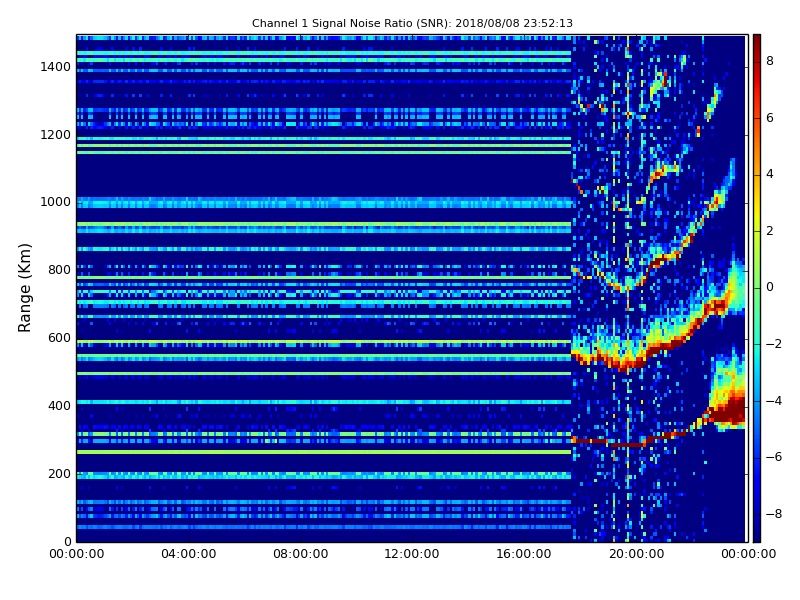The image size is (800, 600).
Task: Select the 1400 range tick label
Action: click(x=56, y=67)
